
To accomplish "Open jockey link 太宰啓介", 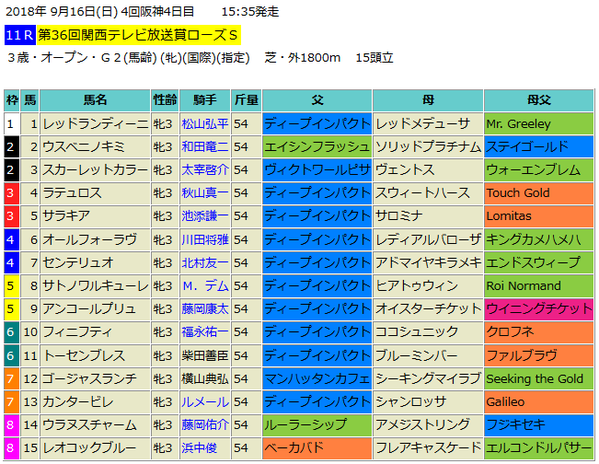I will [x=205, y=170].
